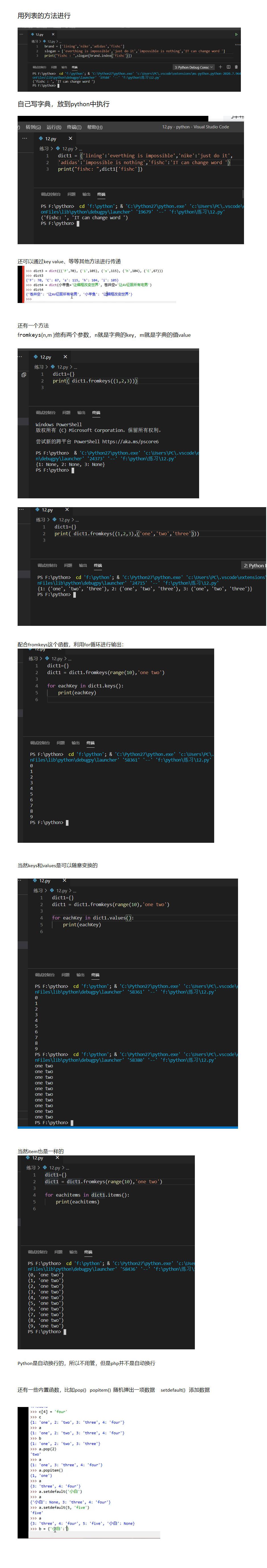Click the text '当然keys和values是可以随意变换的'
The image size is (267, 1568).
tap(57, 865)
